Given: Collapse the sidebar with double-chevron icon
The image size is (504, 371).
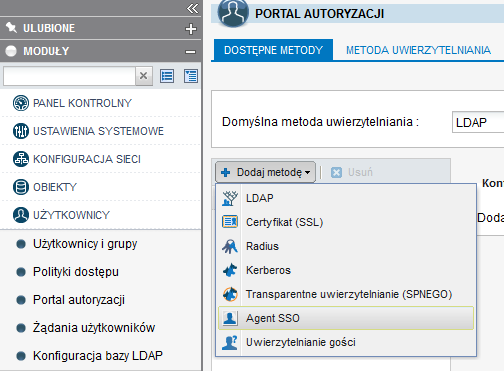Looking at the screenshot, I should [192, 8].
